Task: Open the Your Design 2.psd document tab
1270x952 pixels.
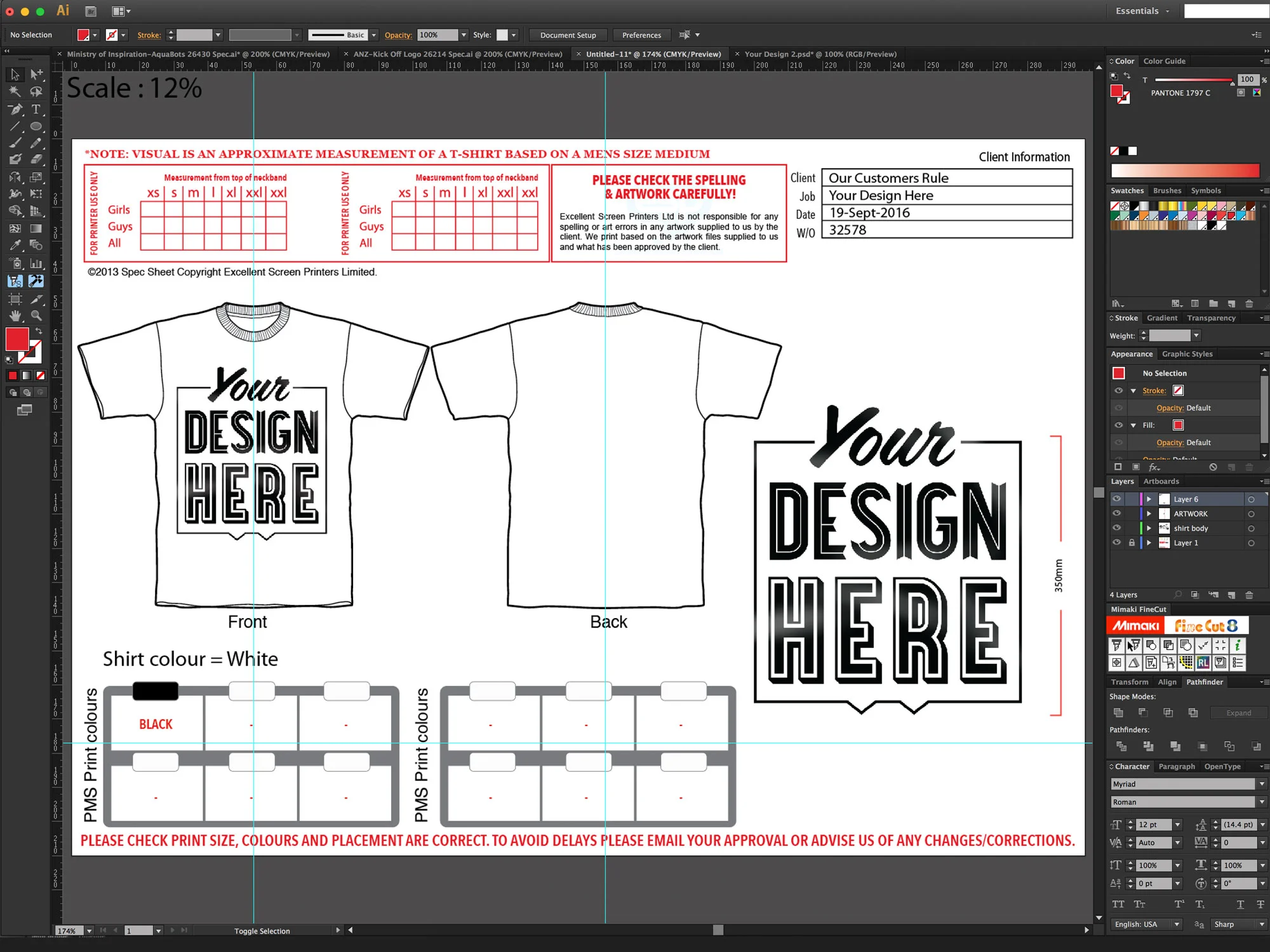Action: pyautogui.click(x=820, y=54)
